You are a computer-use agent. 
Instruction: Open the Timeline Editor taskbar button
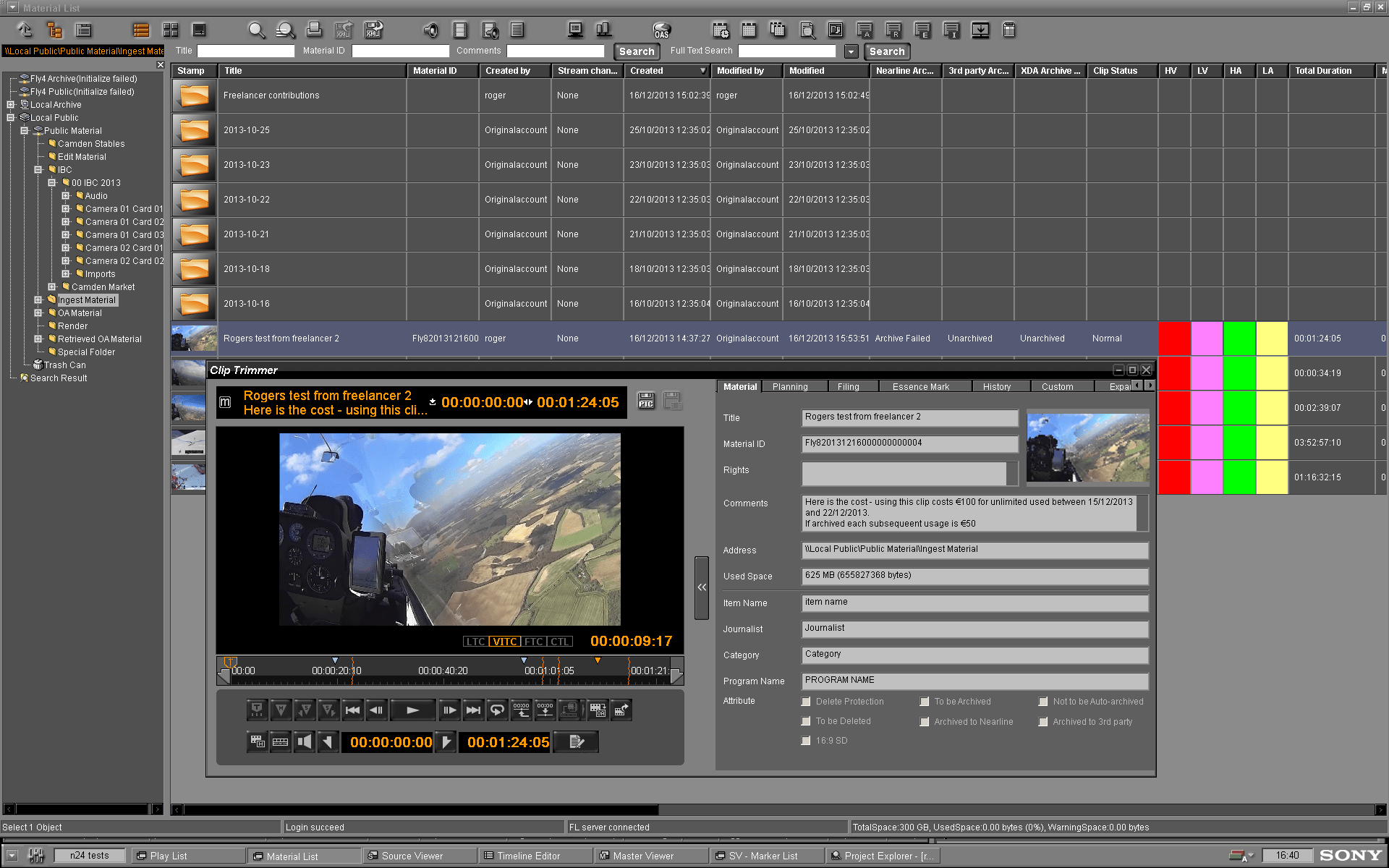[x=528, y=856]
